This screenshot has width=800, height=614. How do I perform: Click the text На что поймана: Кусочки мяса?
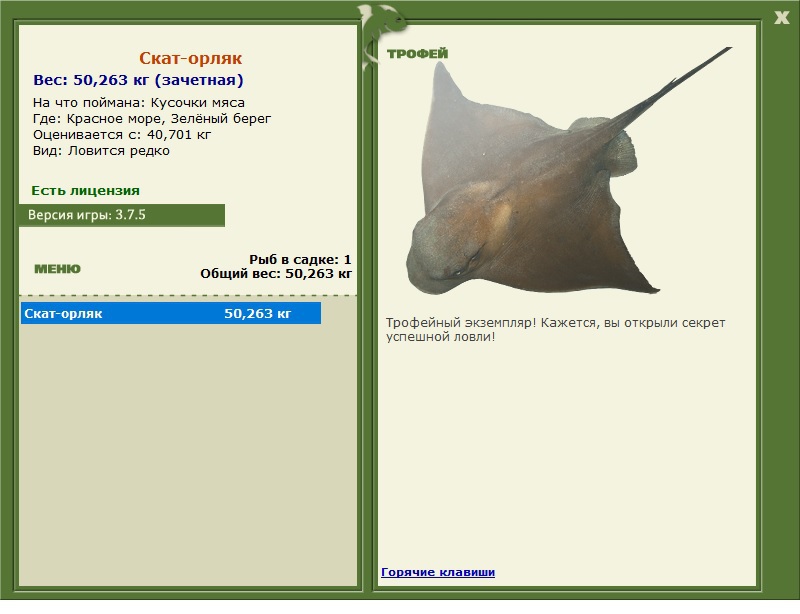click(139, 103)
